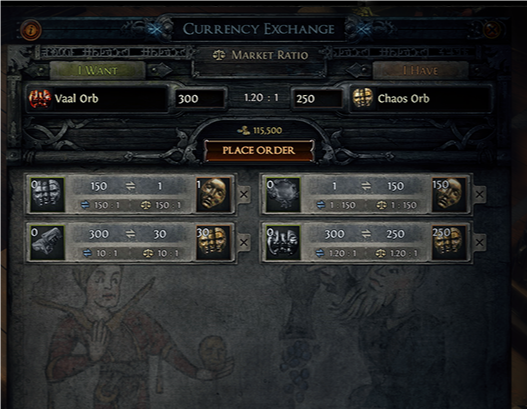The width and height of the screenshot is (527, 409).
Task: Select the Vaal Orb currency icon
Action: pyautogui.click(x=40, y=98)
